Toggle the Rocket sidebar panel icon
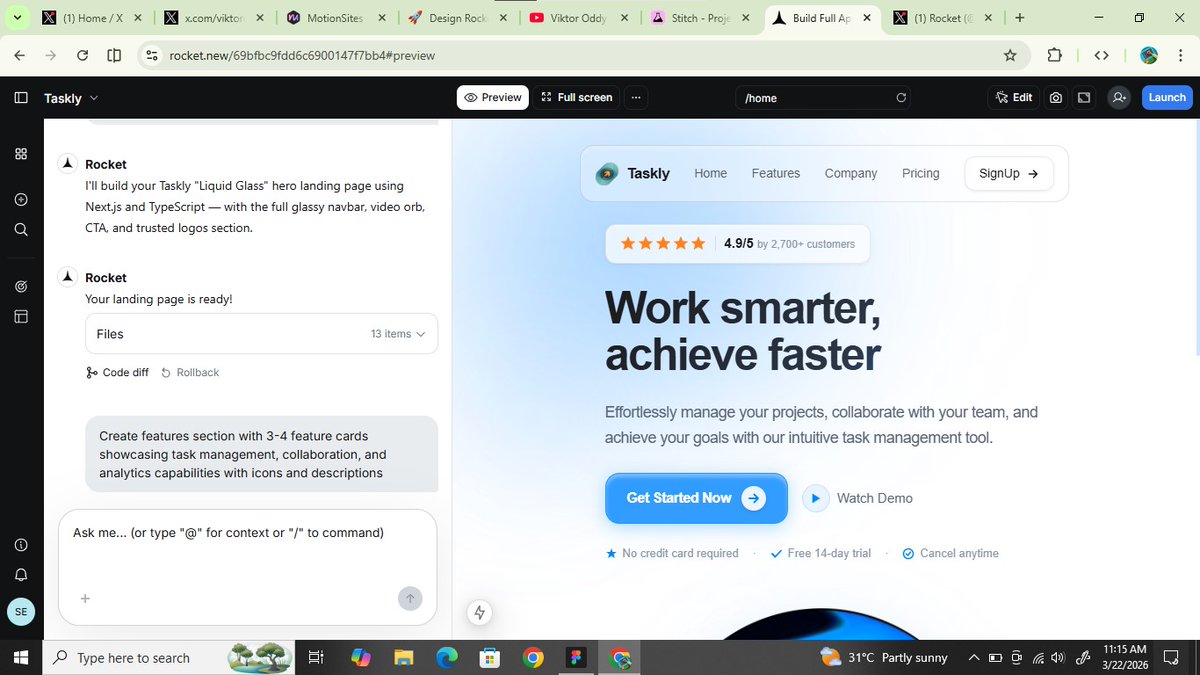 [x=21, y=98]
